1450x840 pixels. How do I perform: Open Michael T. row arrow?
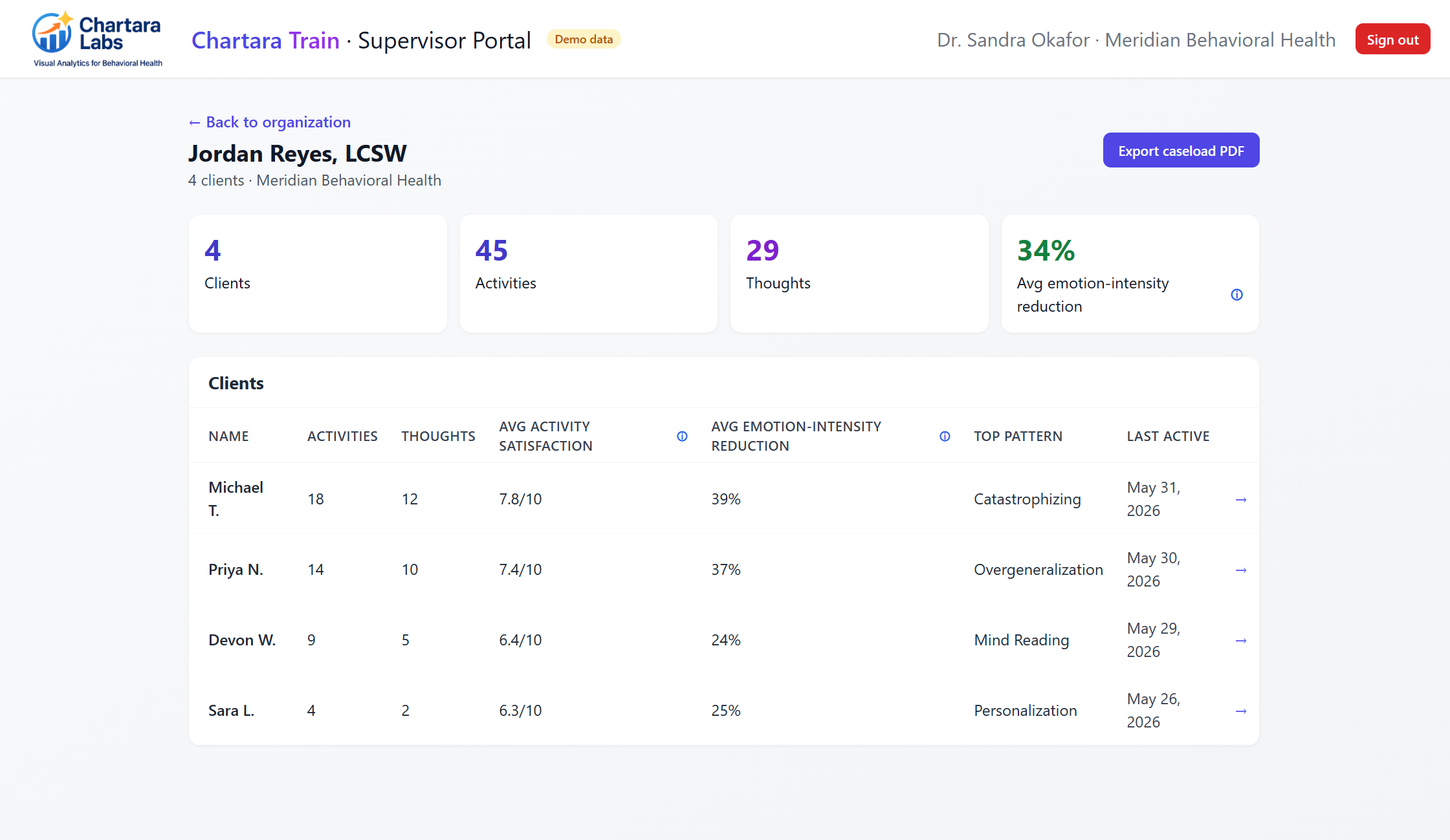(x=1240, y=499)
